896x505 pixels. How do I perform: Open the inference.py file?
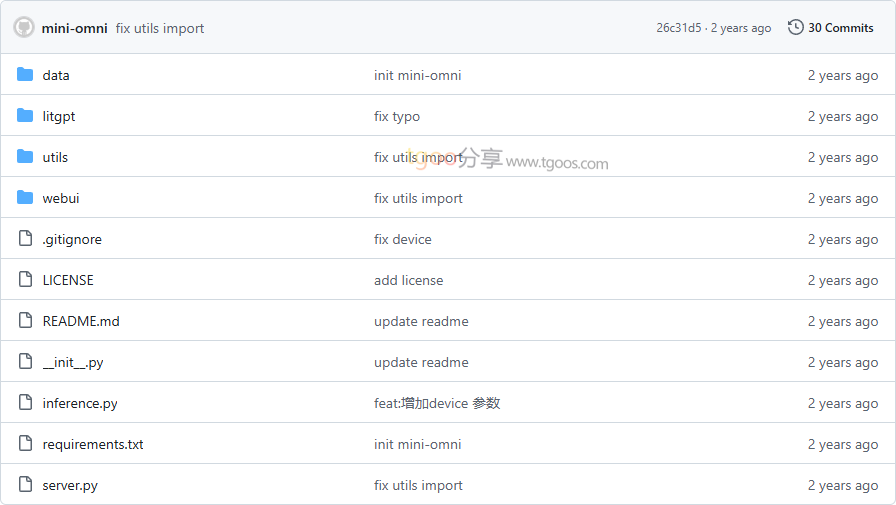click(x=80, y=403)
